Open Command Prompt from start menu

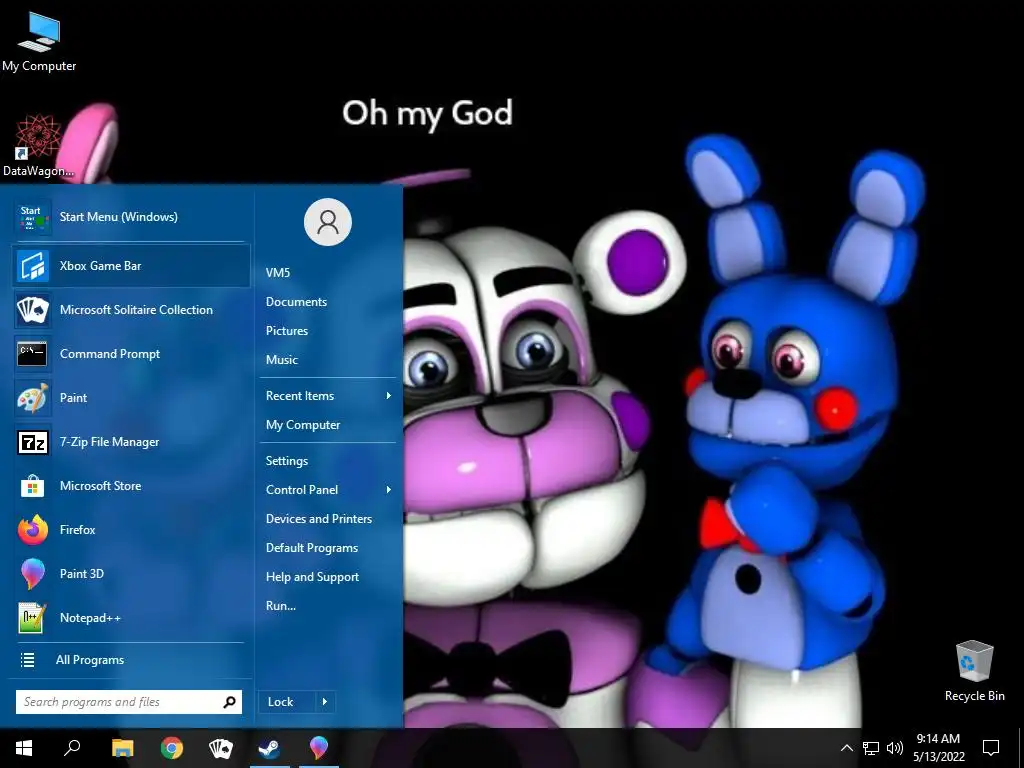(x=131, y=354)
